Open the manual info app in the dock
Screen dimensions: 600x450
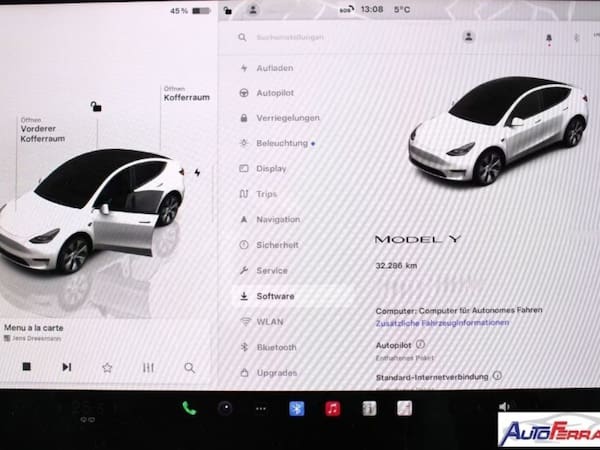[369, 409]
